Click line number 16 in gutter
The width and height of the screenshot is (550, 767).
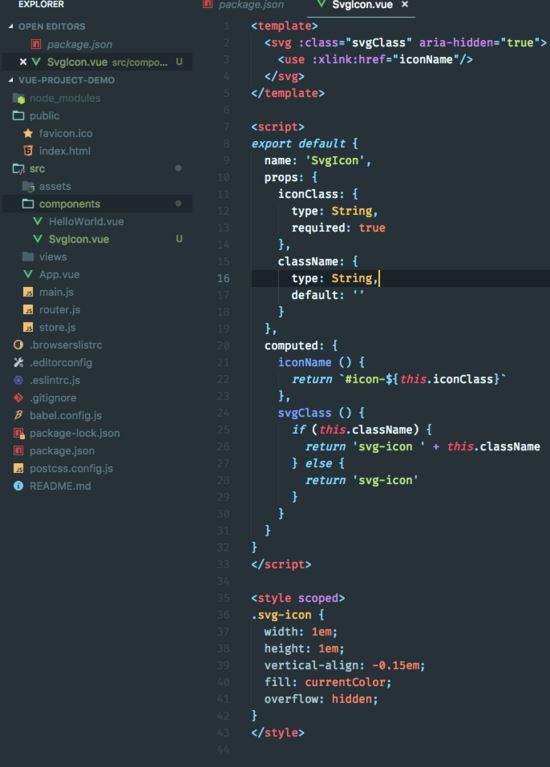pyautogui.click(x=223, y=278)
